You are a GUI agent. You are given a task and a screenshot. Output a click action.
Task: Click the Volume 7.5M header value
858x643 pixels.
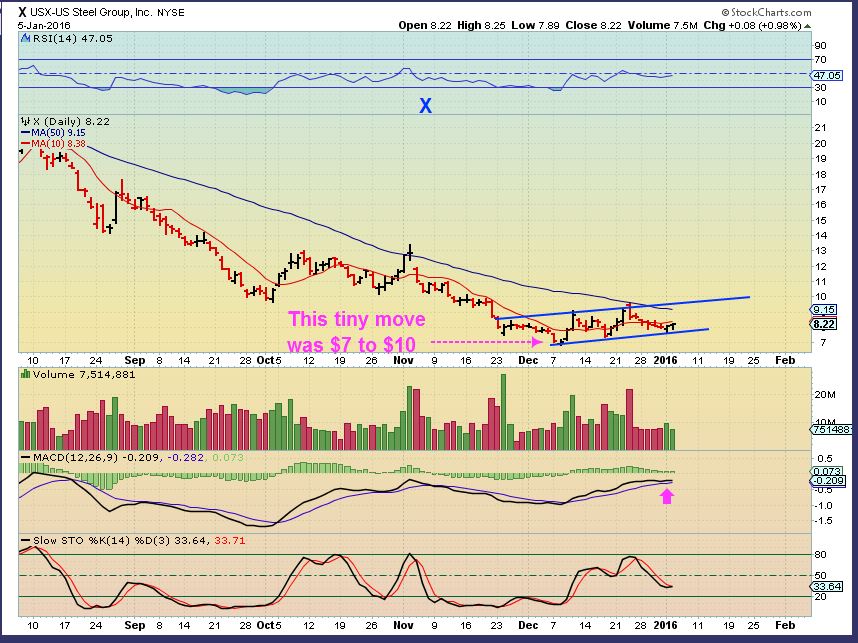pos(663,25)
